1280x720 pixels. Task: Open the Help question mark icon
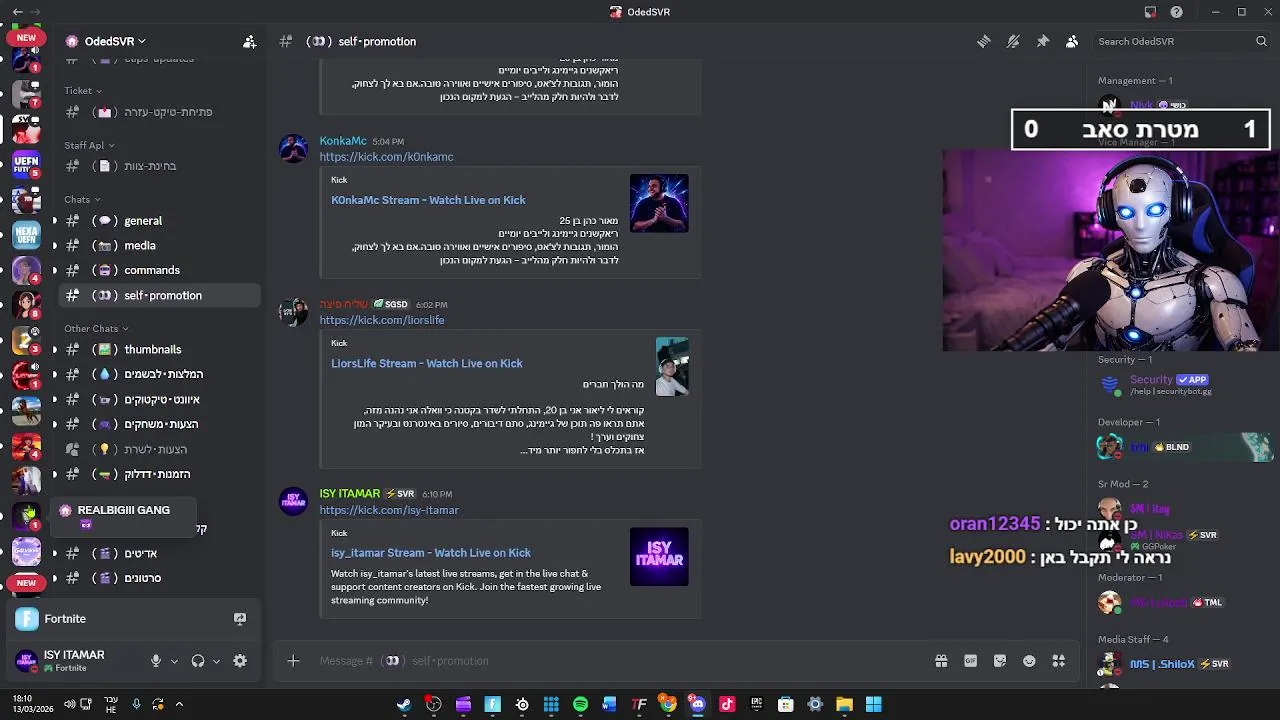pyautogui.click(x=1177, y=12)
